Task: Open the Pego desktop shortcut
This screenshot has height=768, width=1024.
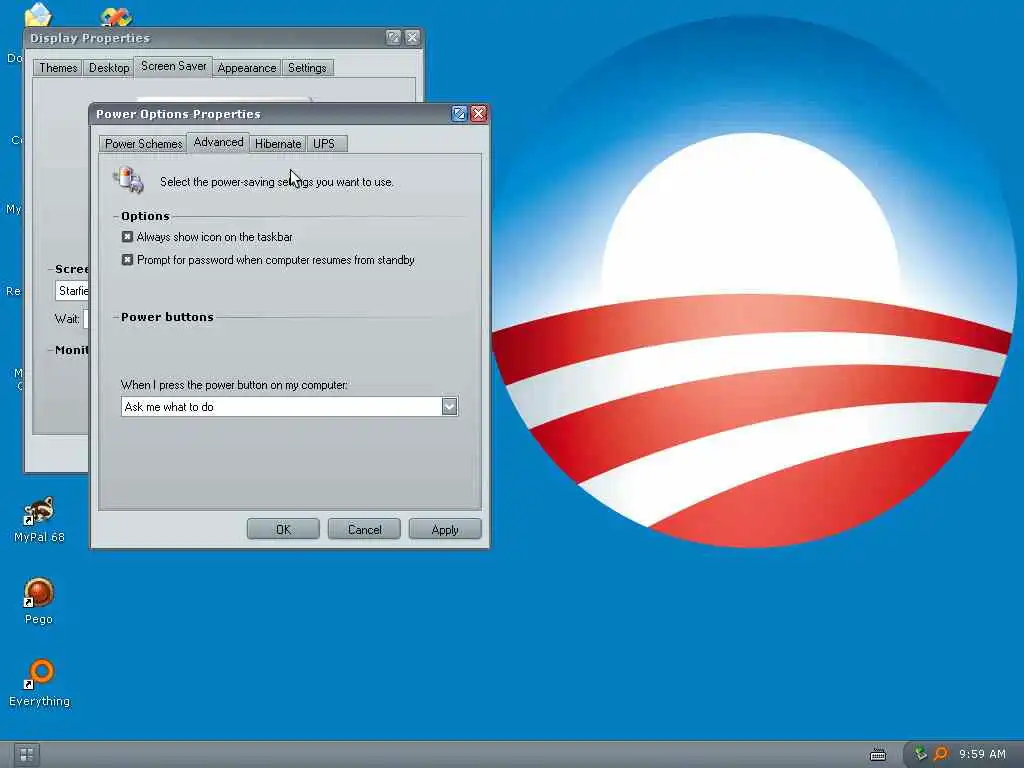Action: 39,601
